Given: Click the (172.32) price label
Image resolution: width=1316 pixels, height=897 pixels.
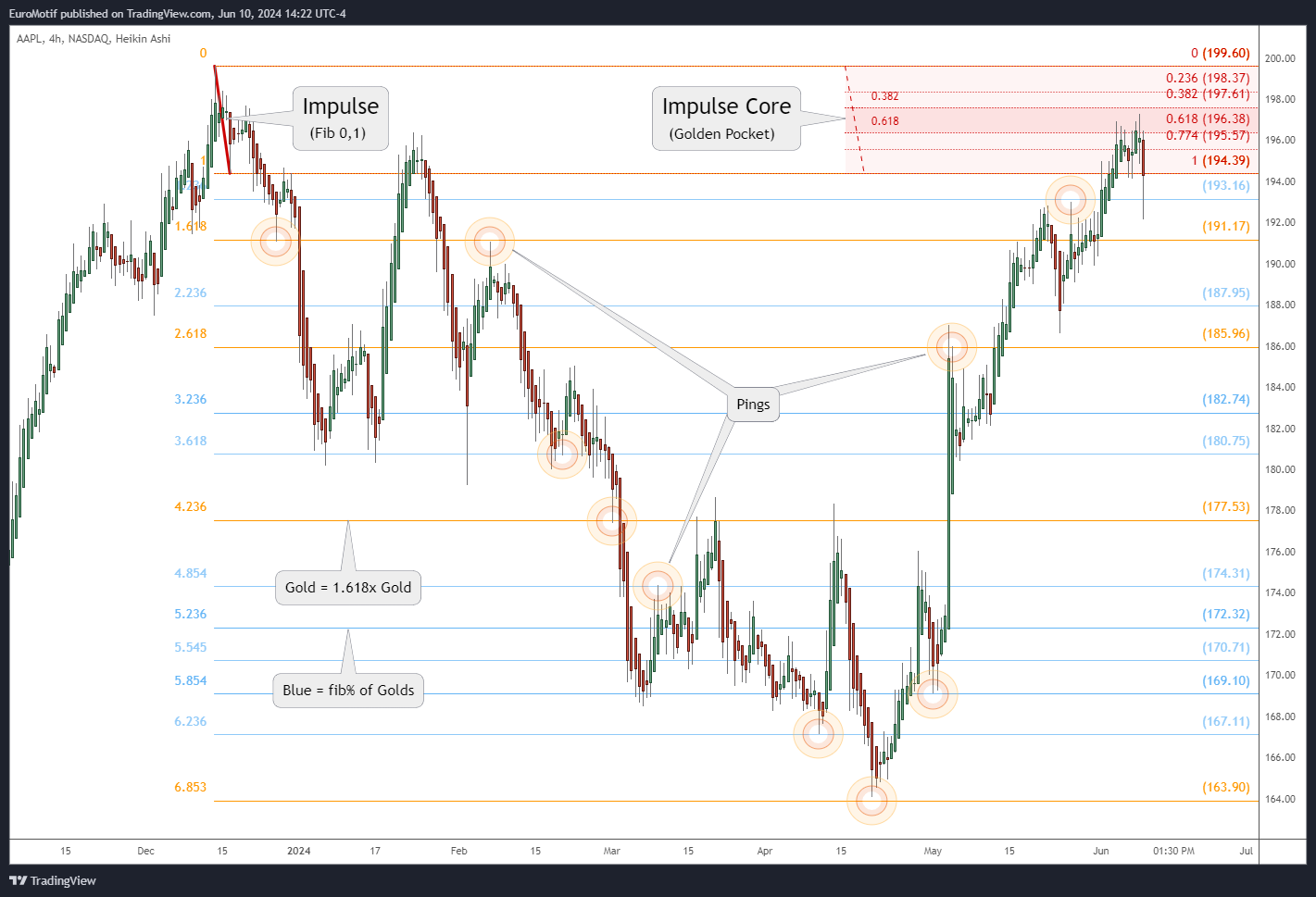Looking at the screenshot, I should click(x=1226, y=614).
